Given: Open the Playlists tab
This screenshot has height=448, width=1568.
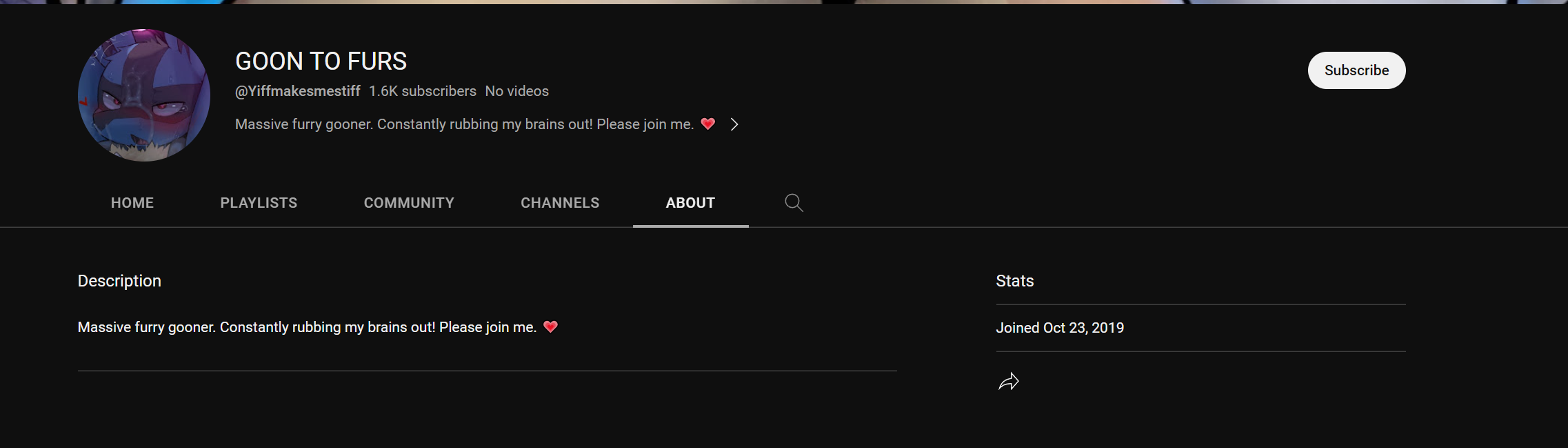Looking at the screenshot, I should (259, 203).
